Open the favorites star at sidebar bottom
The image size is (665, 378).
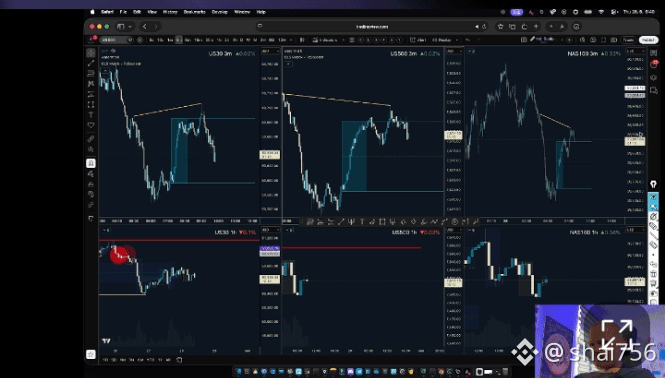point(91,354)
